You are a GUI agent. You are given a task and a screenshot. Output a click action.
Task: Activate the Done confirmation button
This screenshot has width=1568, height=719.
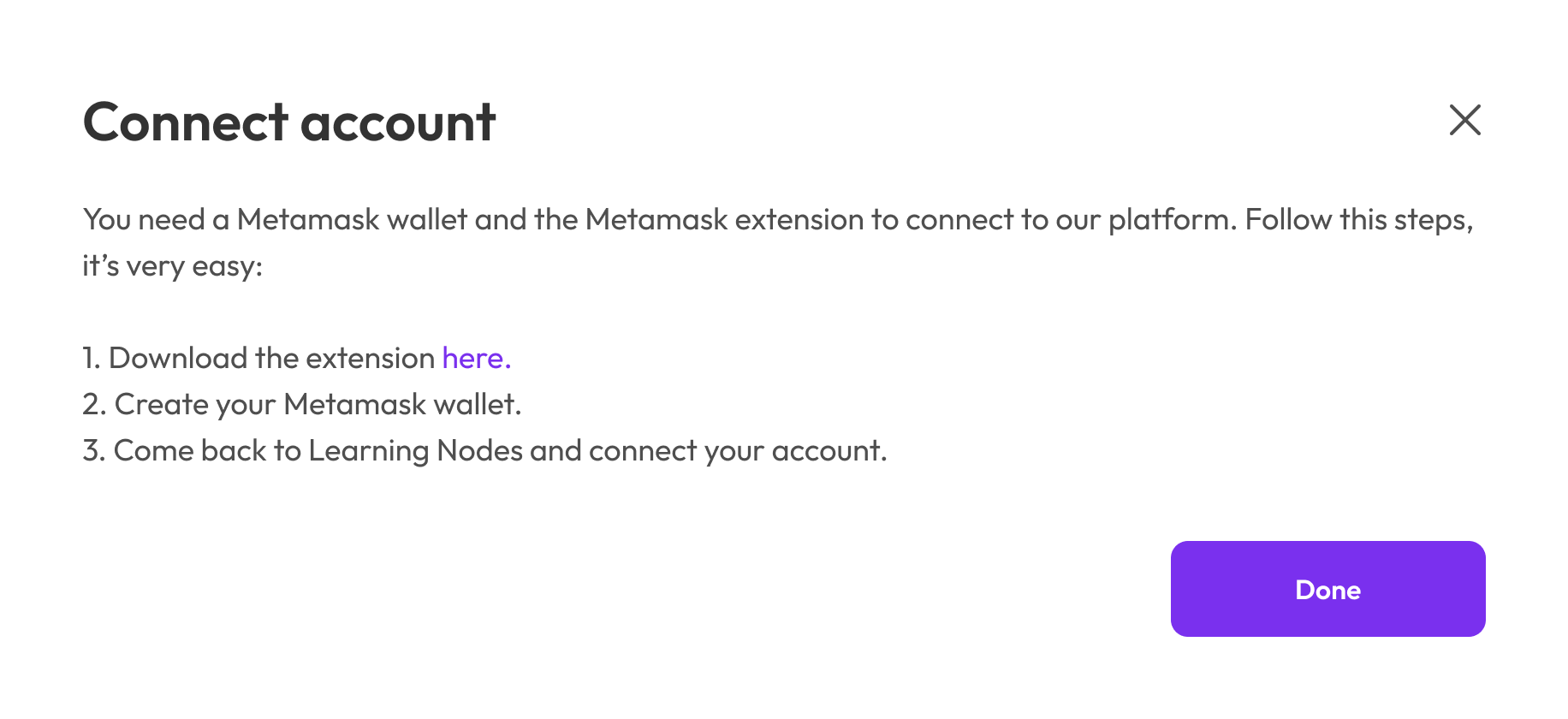point(1327,589)
